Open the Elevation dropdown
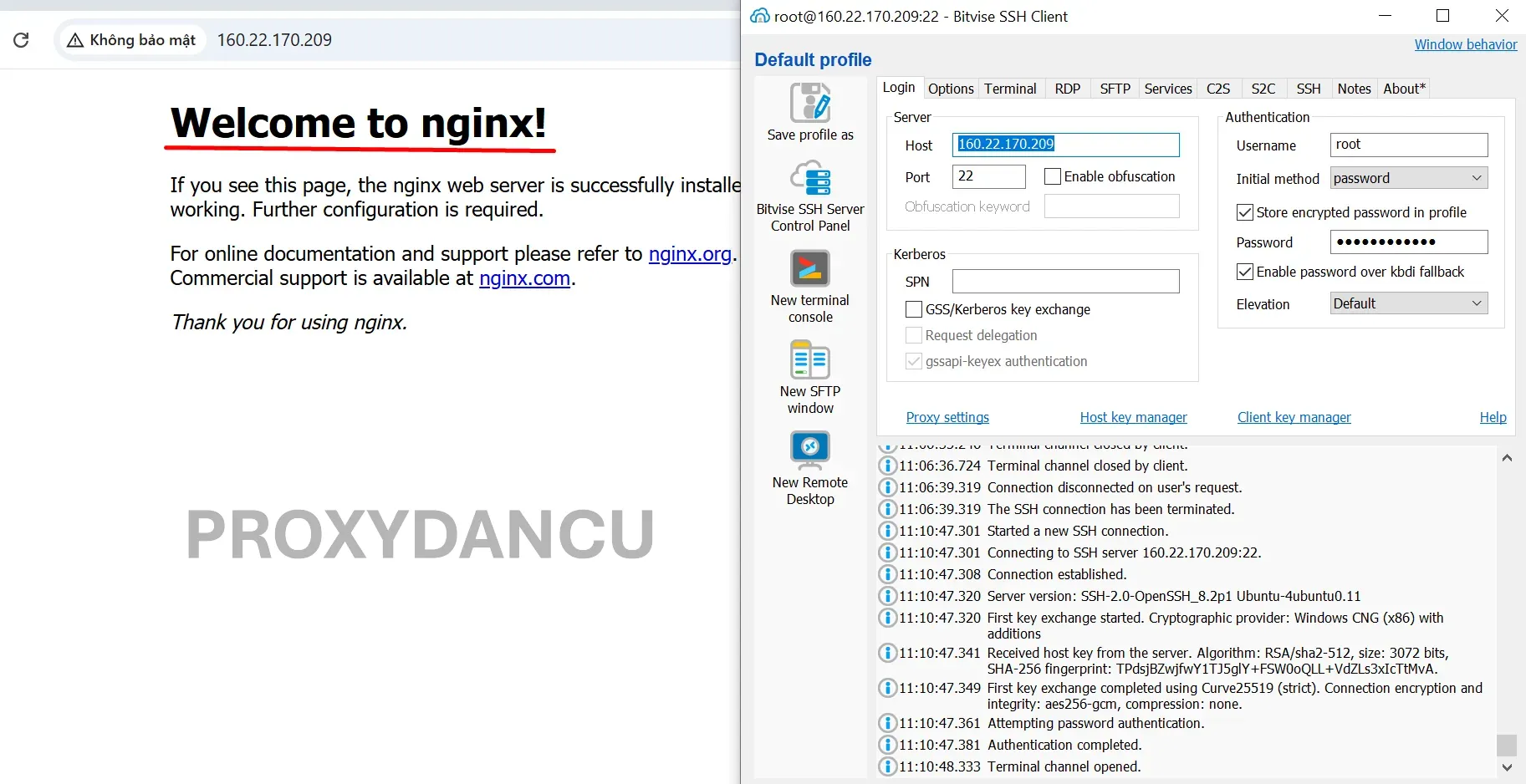The image size is (1526, 784). point(1409,303)
